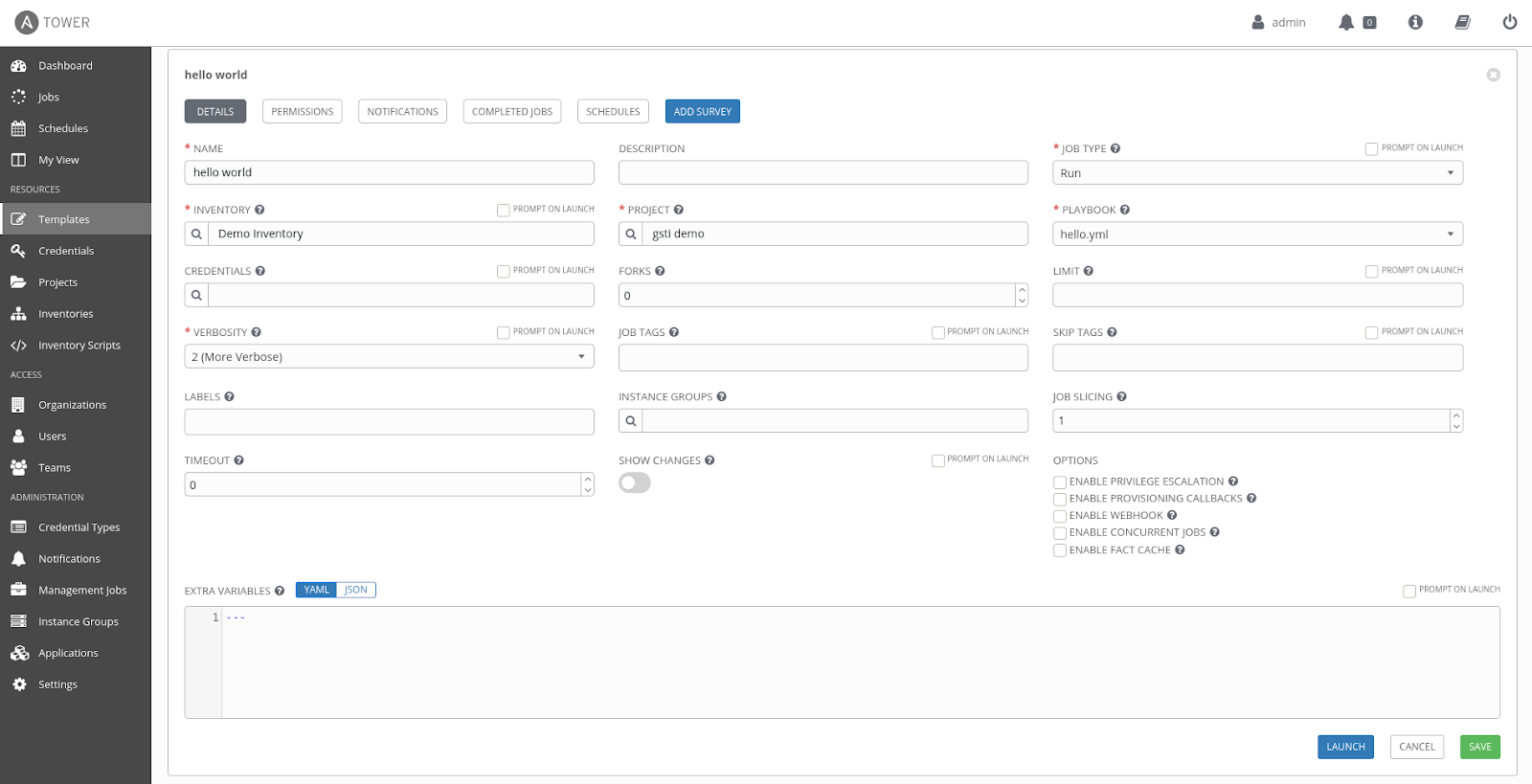Toggle the Show Changes switch
The image size is (1532, 784).
[x=635, y=482]
